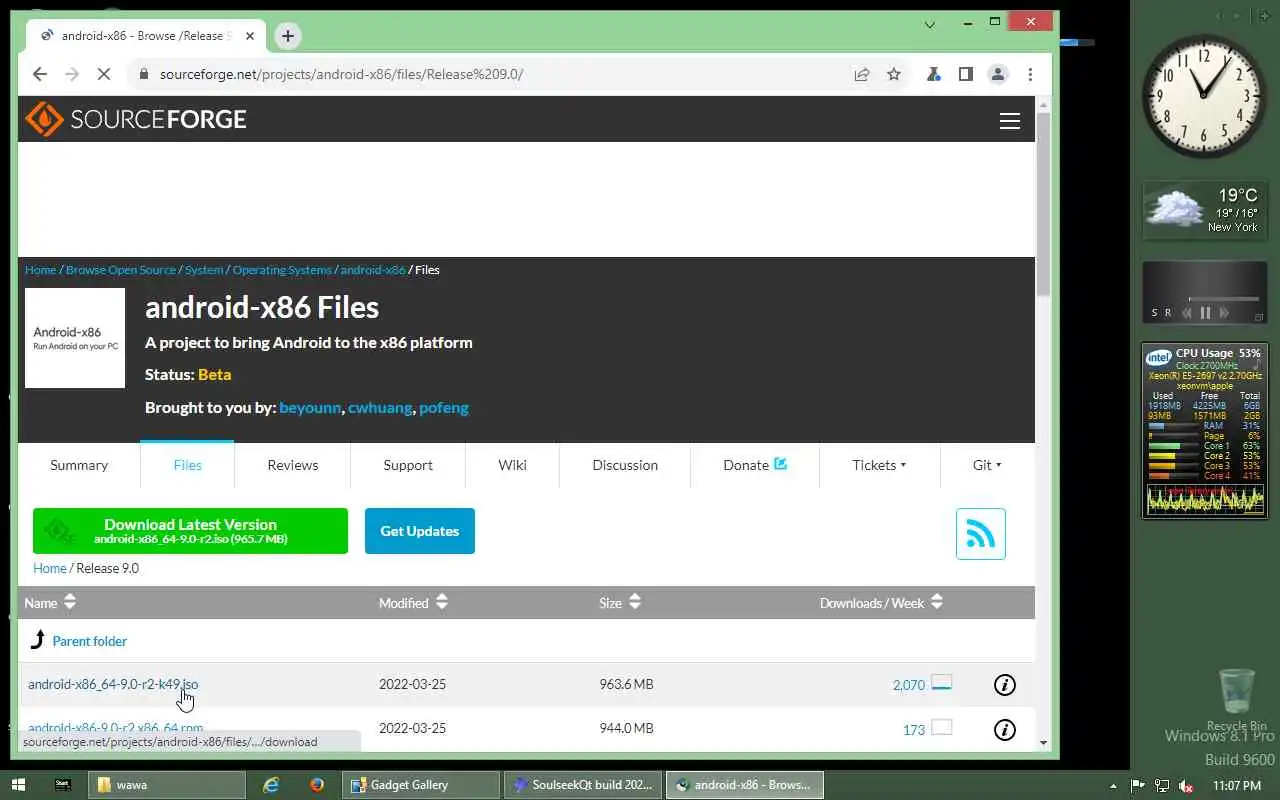
Task: Open the Reviews tab
Action: (x=293, y=465)
